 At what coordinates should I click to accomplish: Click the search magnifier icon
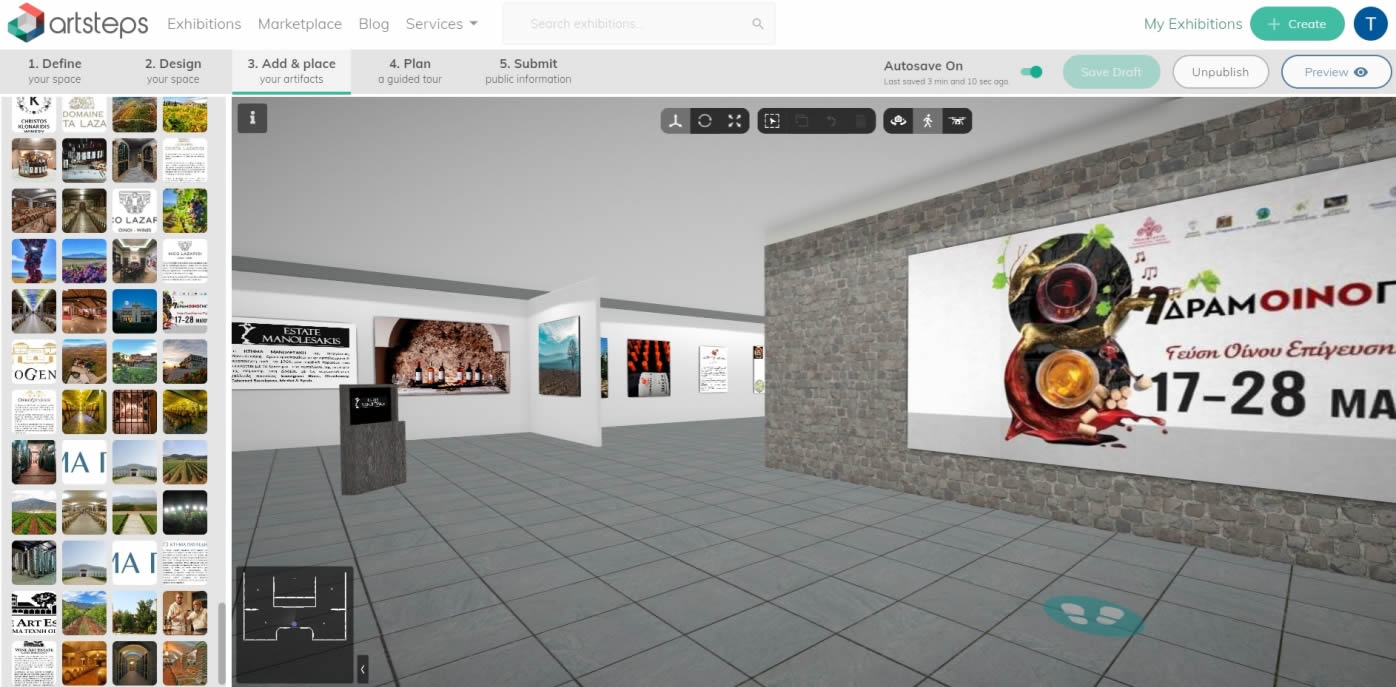tap(757, 24)
